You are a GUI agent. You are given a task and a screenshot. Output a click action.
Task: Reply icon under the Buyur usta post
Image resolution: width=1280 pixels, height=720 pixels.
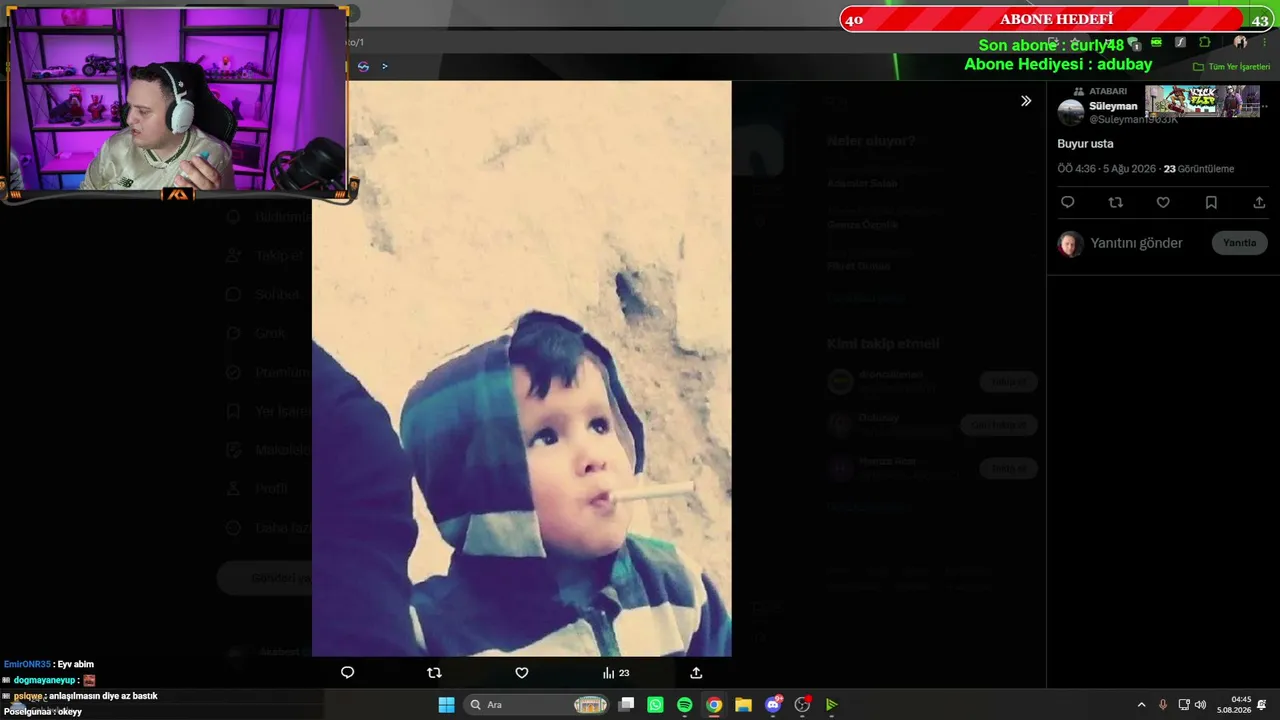[1068, 202]
